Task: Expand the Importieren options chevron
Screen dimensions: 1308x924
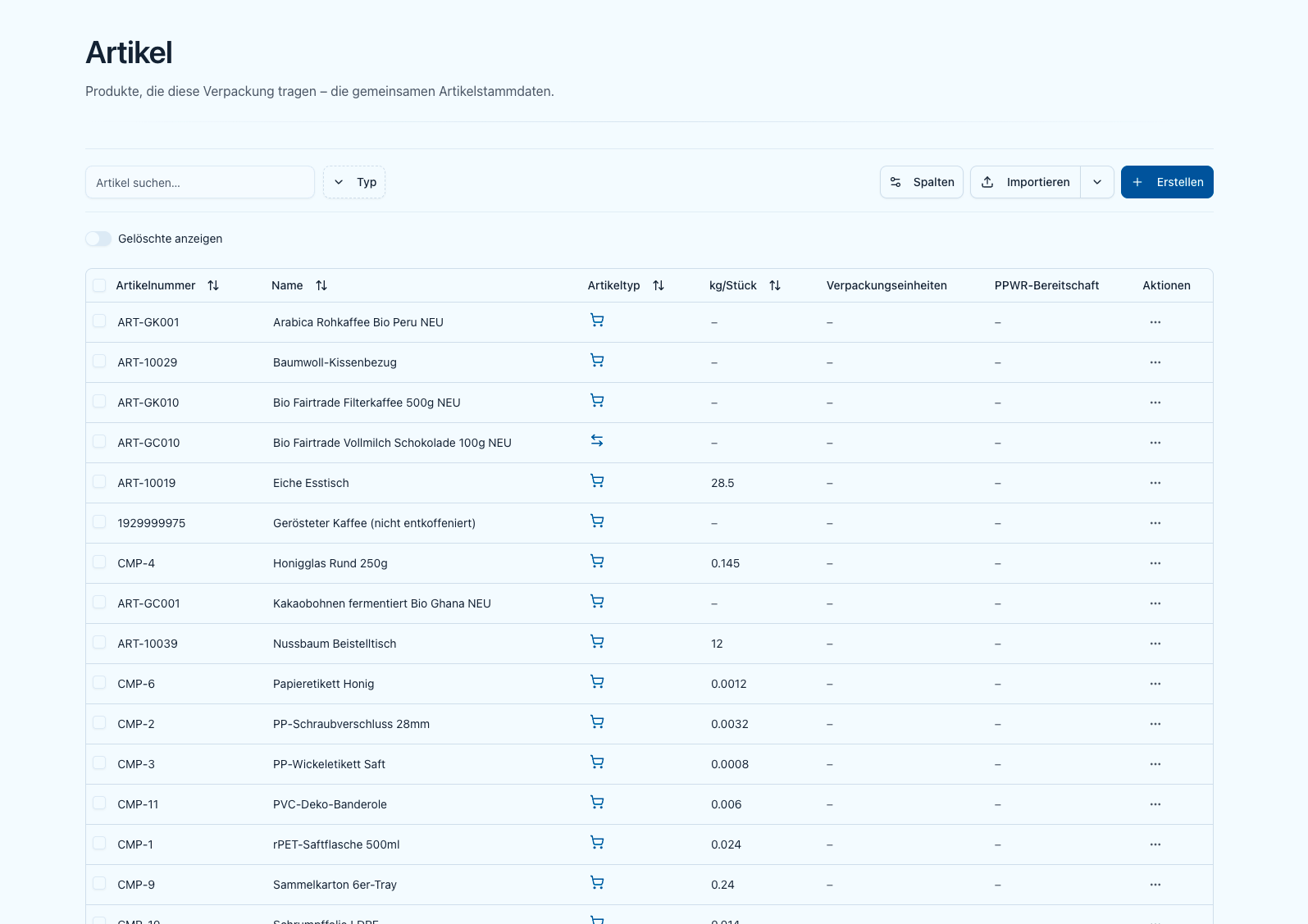Action: pyautogui.click(x=1097, y=182)
